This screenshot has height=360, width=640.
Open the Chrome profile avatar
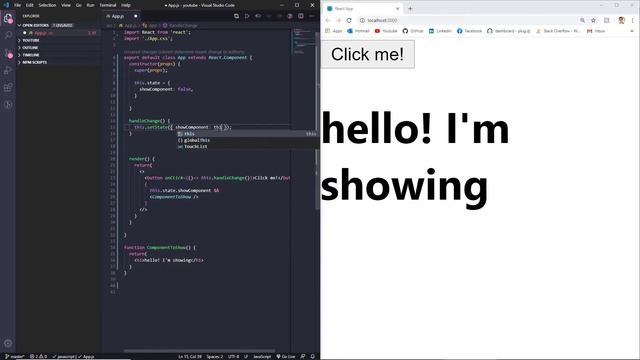621,20
